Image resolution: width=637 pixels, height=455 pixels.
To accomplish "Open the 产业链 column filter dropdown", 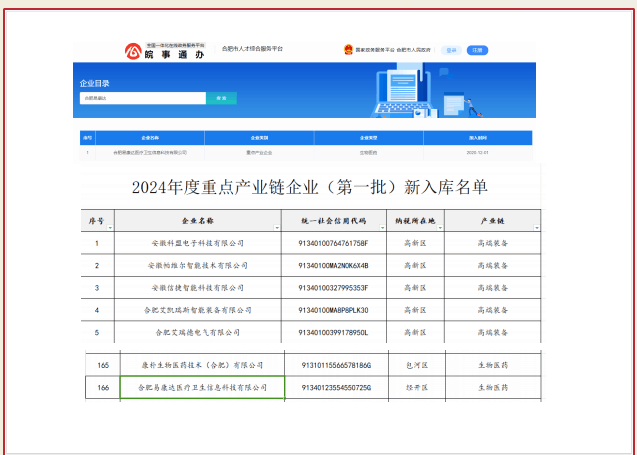I will [536, 228].
